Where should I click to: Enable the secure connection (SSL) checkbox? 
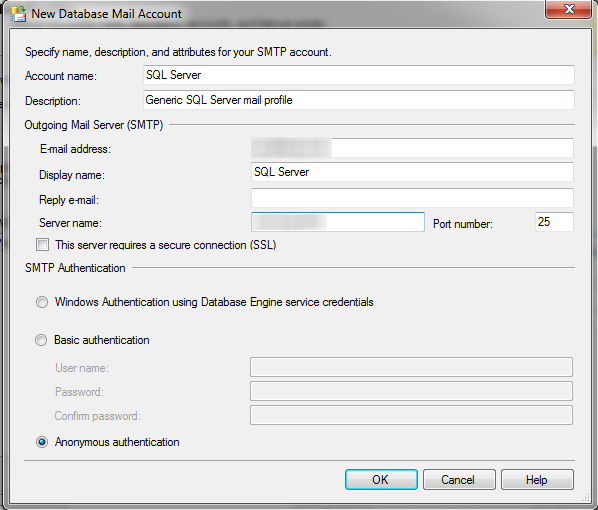(x=42, y=245)
